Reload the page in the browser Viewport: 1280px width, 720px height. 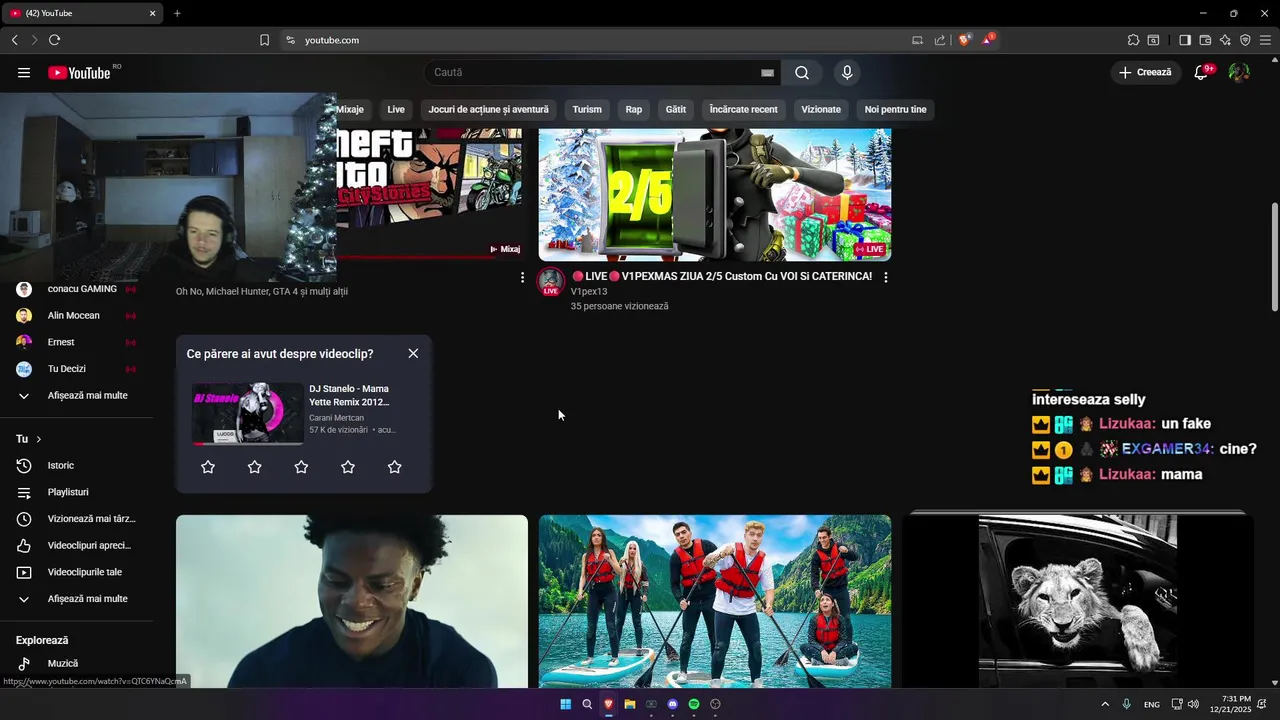[x=54, y=40]
